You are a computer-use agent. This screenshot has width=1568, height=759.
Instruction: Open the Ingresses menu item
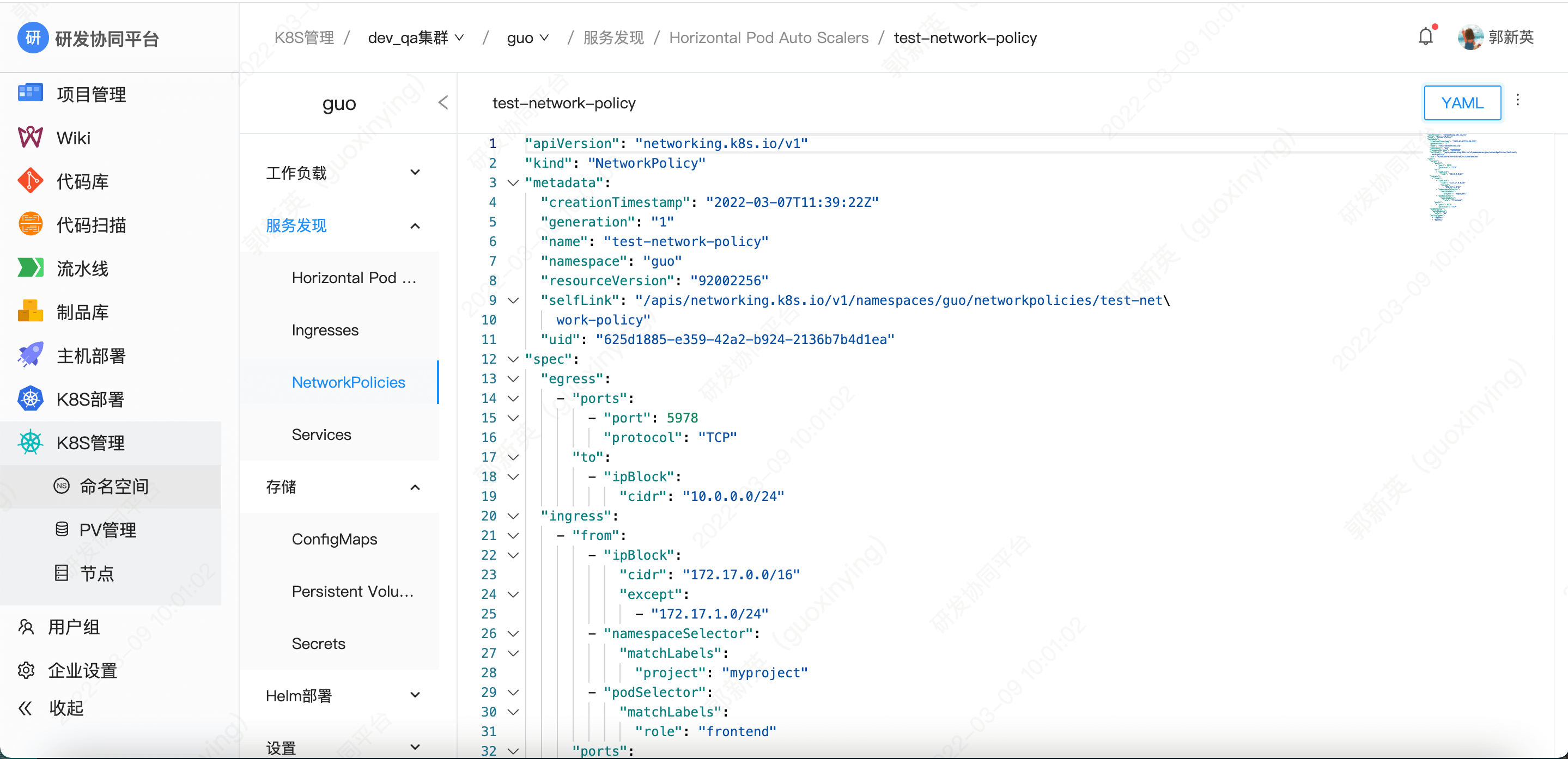tap(325, 329)
